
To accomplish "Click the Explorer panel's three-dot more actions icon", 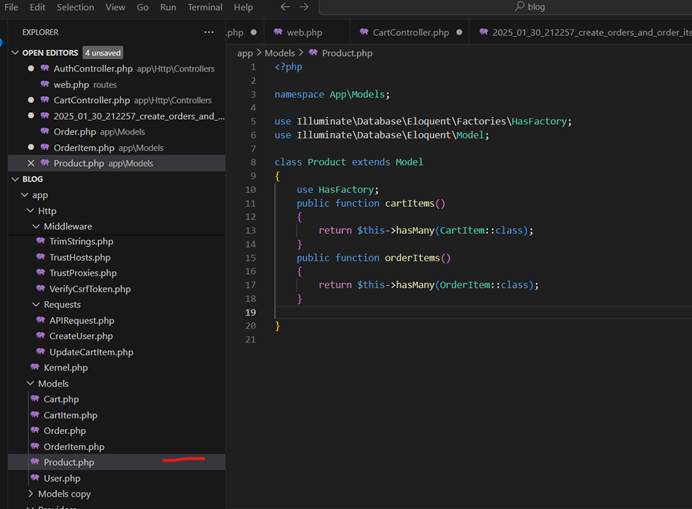I will (209, 32).
